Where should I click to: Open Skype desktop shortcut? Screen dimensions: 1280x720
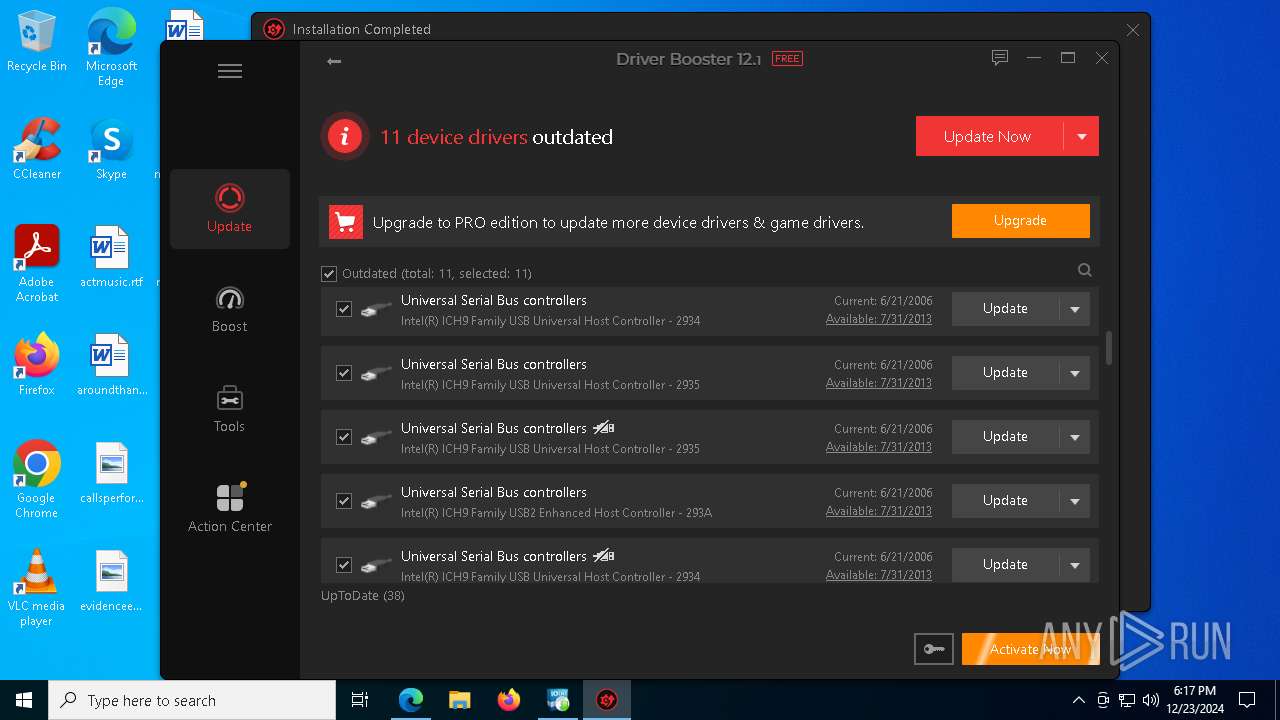tap(111, 149)
